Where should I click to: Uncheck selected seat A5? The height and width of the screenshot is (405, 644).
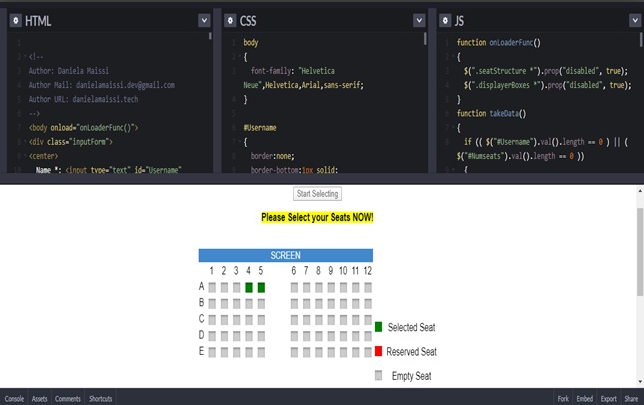click(x=261, y=288)
